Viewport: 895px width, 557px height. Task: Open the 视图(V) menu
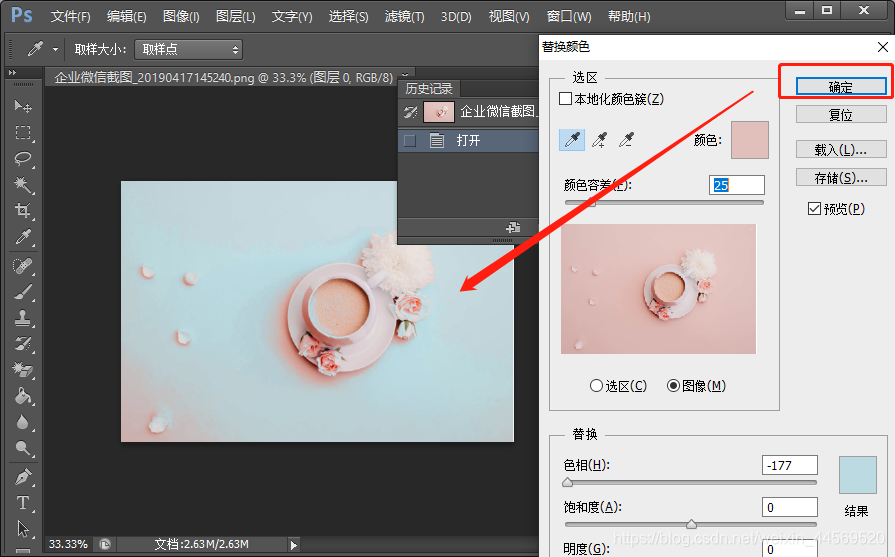[509, 17]
